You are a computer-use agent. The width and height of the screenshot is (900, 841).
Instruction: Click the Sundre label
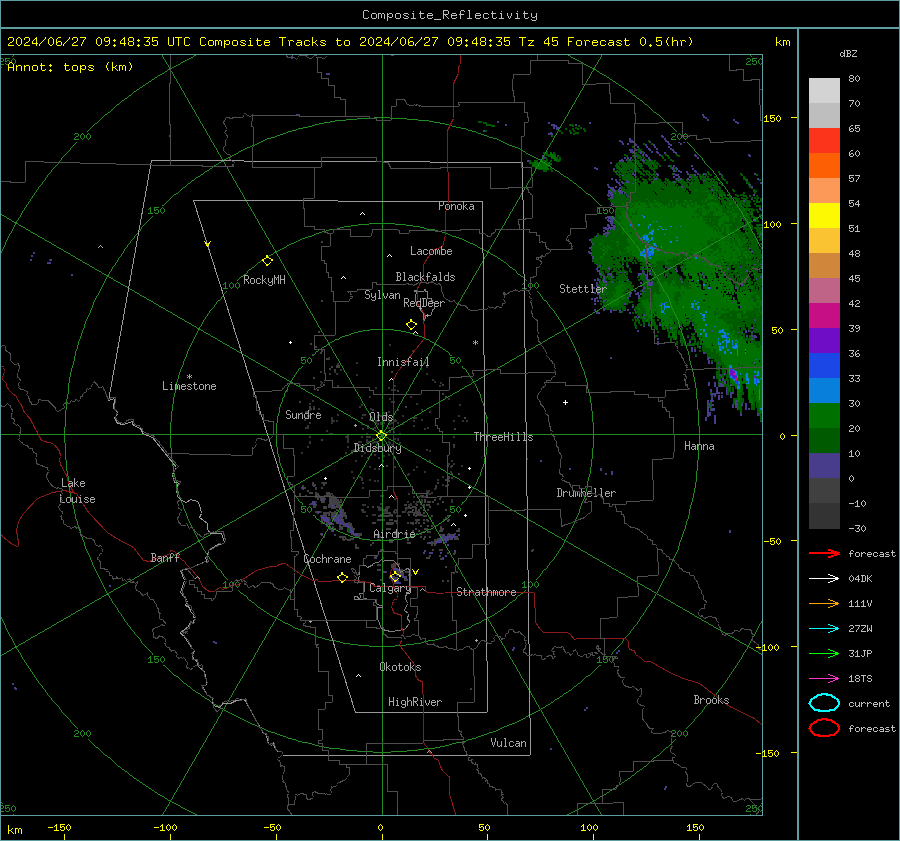[x=303, y=414]
